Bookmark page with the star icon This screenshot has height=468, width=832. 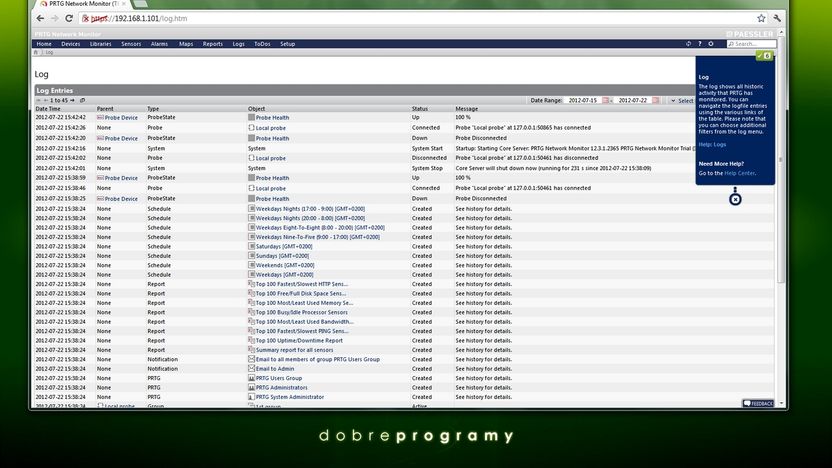click(x=761, y=18)
